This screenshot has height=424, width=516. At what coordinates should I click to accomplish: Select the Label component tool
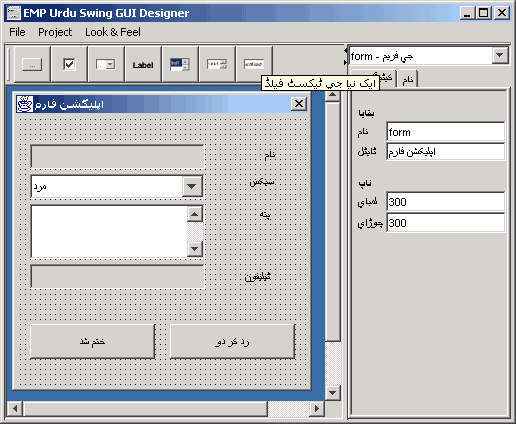143,64
